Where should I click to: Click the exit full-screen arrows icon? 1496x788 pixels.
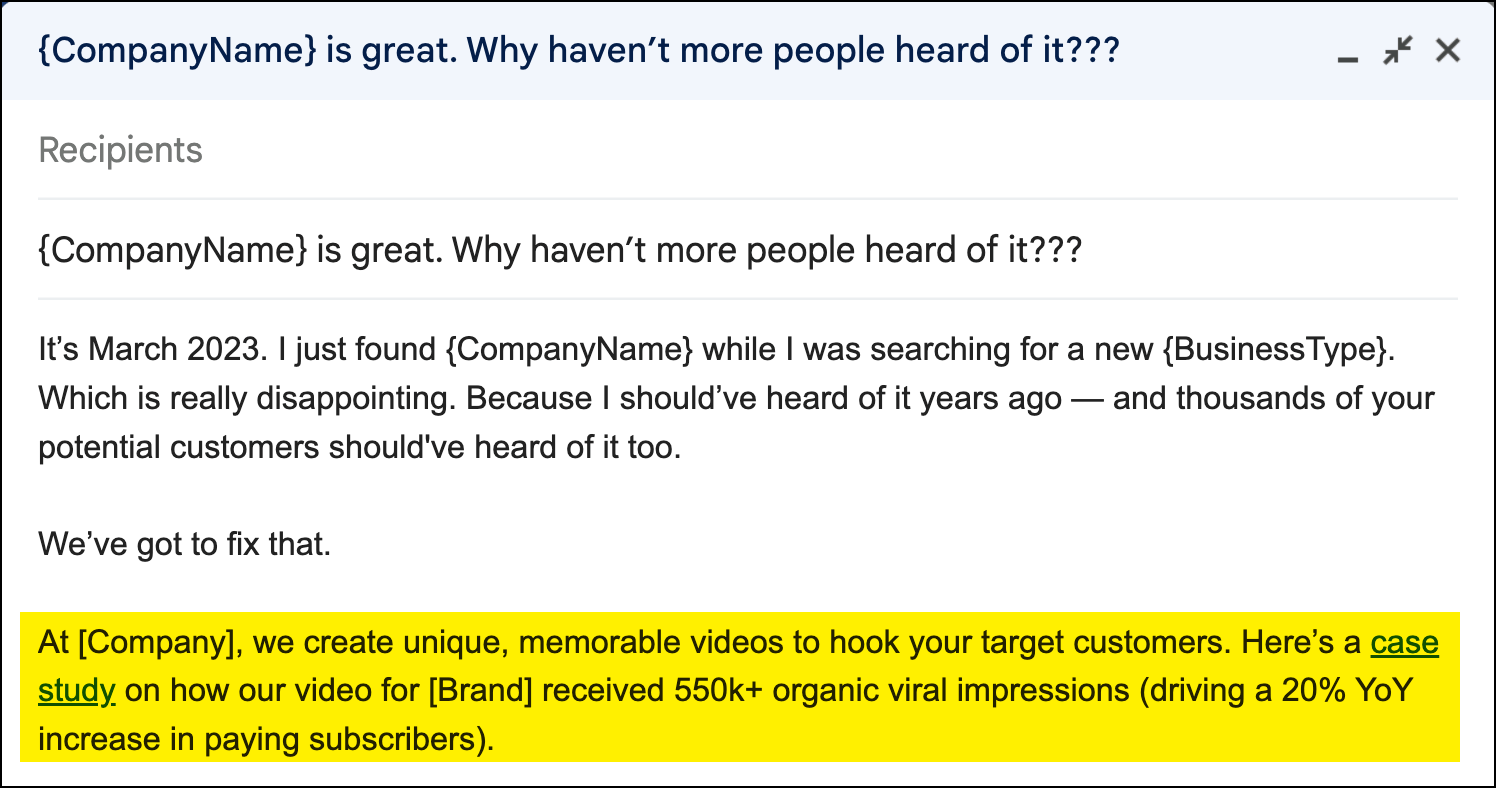click(1398, 50)
